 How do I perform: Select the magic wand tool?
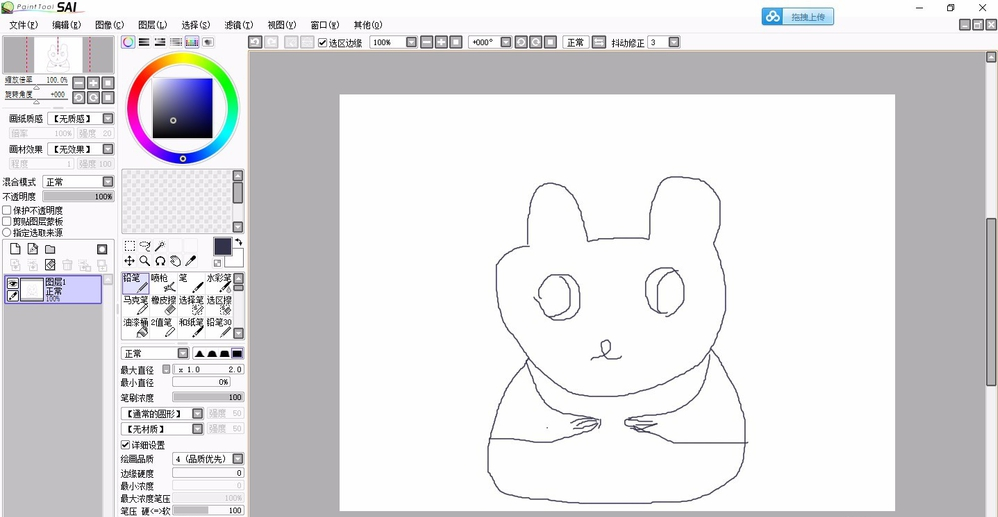pos(160,246)
